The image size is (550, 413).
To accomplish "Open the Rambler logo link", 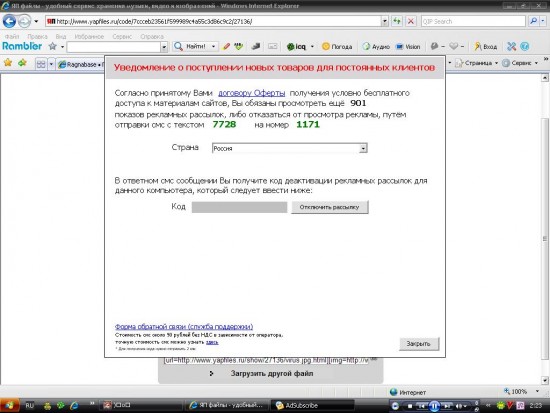I will click(22, 46).
